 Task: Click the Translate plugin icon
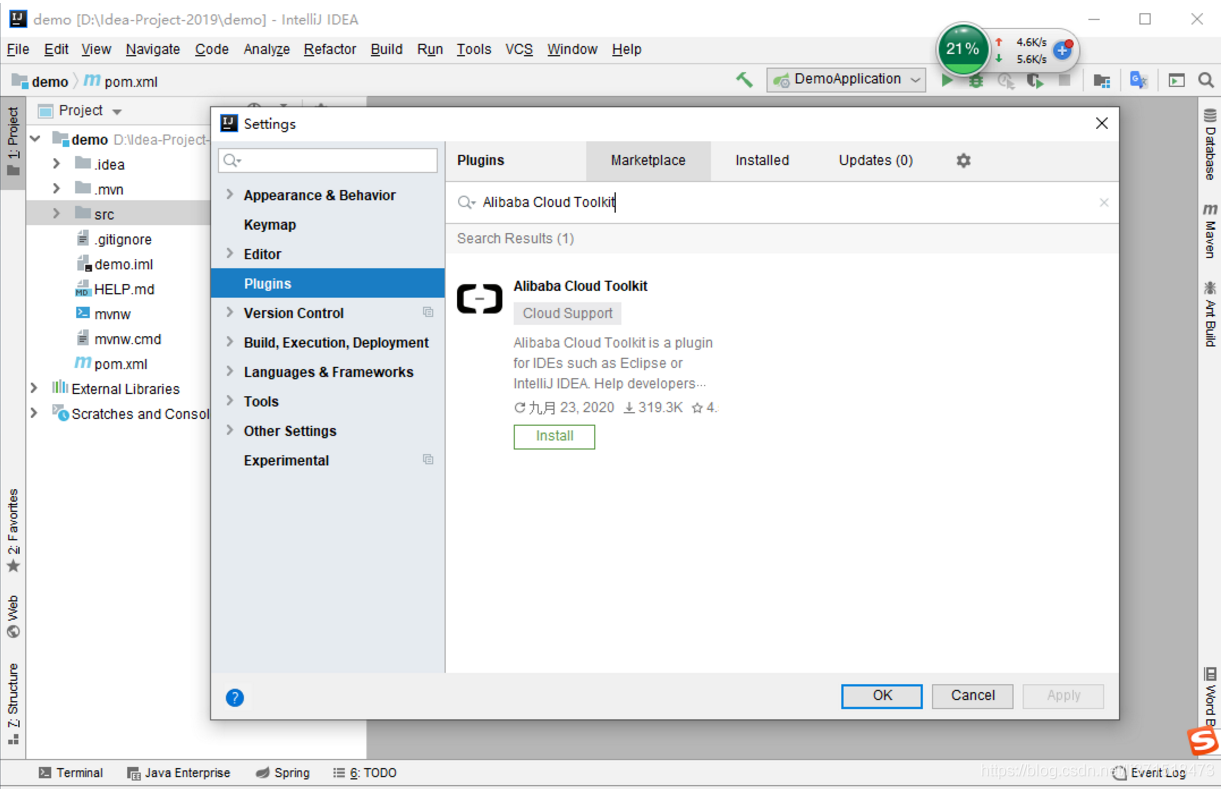(x=1138, y=80)
